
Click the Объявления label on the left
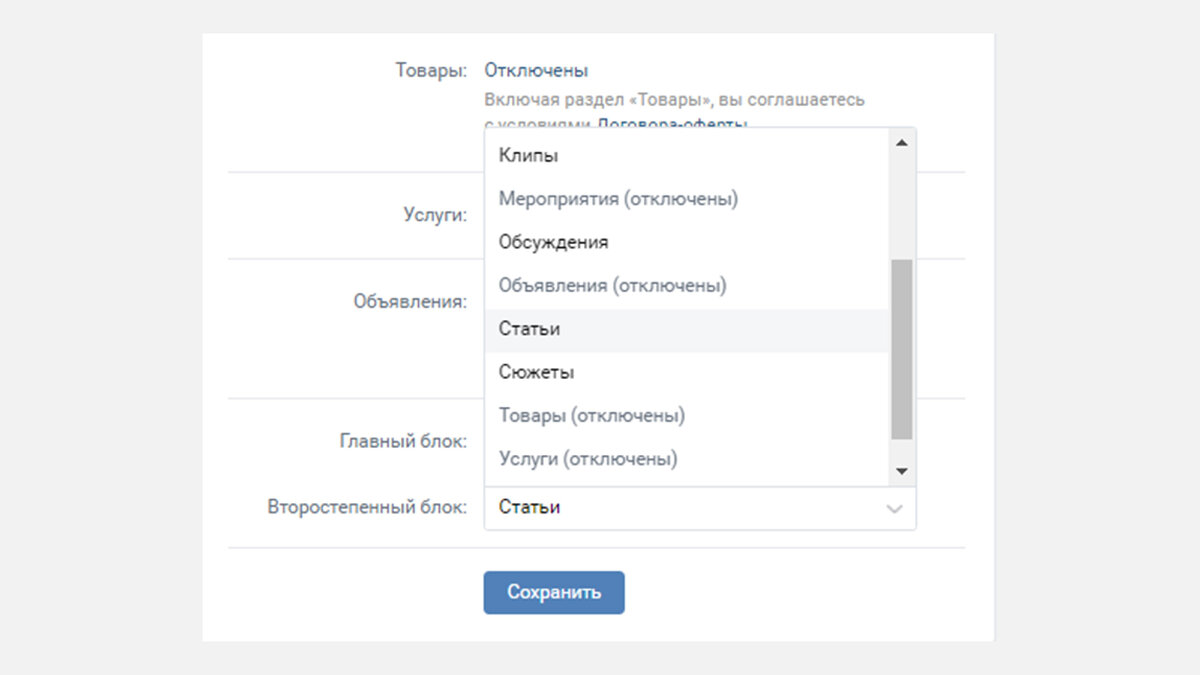point(410,301)
